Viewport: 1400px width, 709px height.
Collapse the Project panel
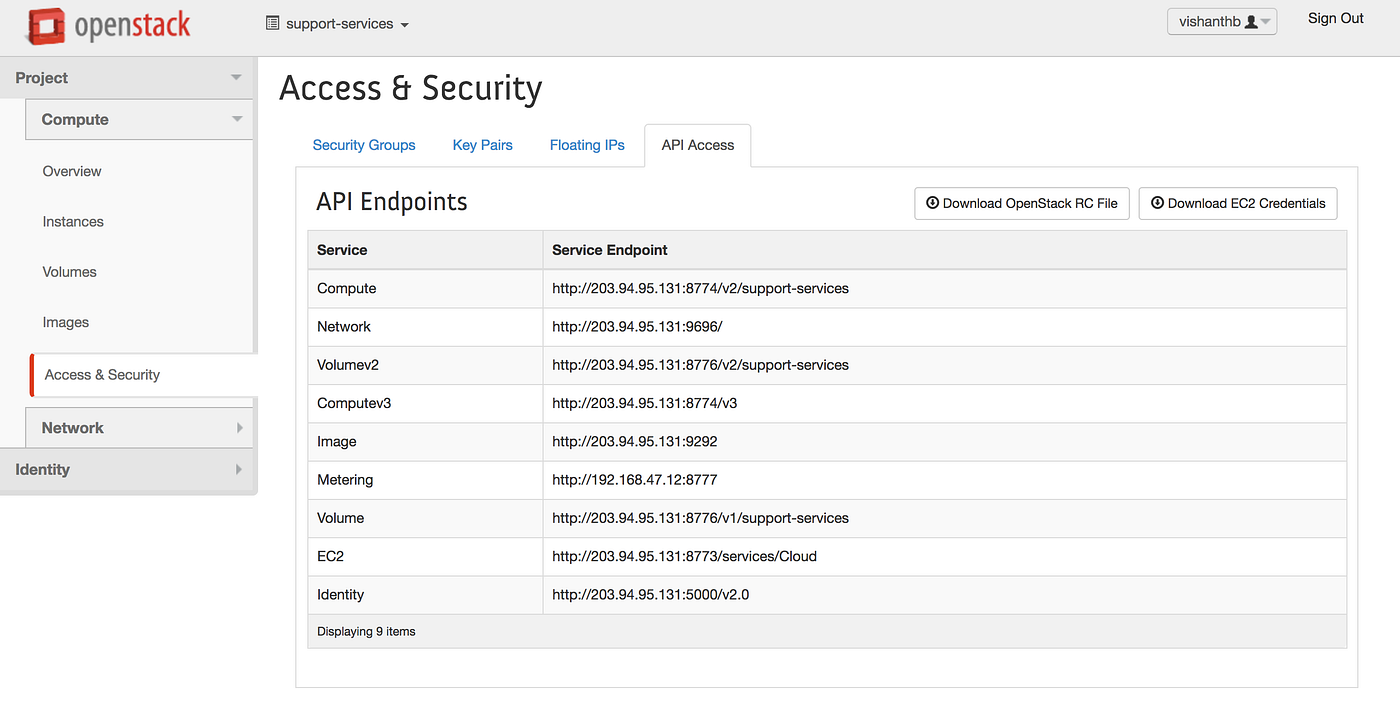click(129, 77)
